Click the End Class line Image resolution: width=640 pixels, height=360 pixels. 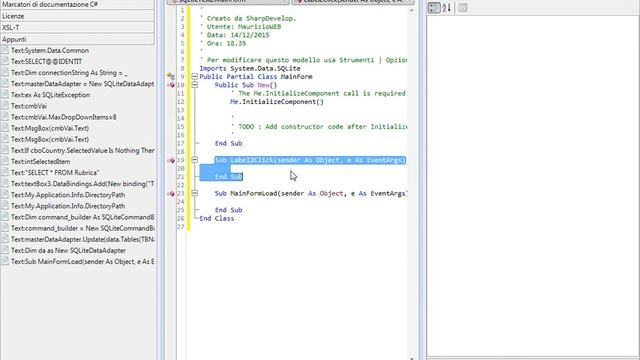coord(217,218)
